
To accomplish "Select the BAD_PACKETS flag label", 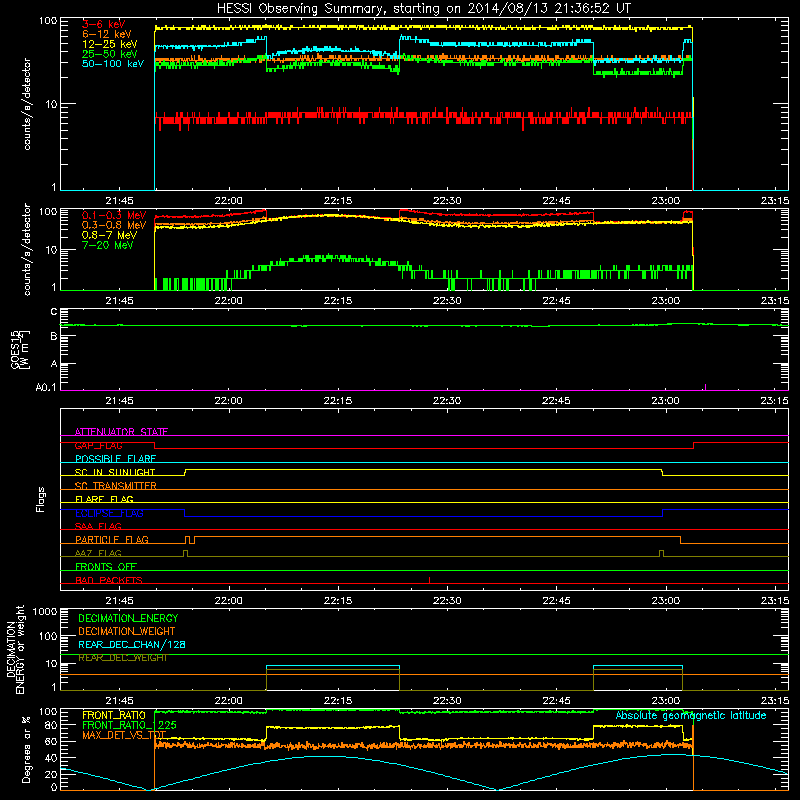I will (109, 580).
